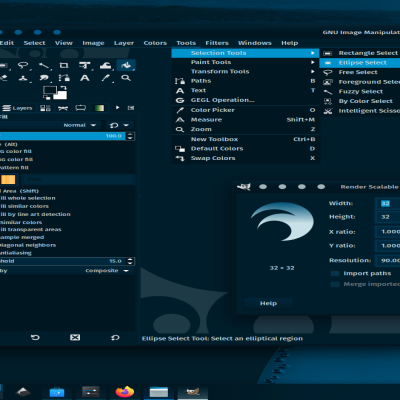Select the Fuzzy Select wand tool in toolbox
The height and width of the screenshot is (400, 400).
44,66
